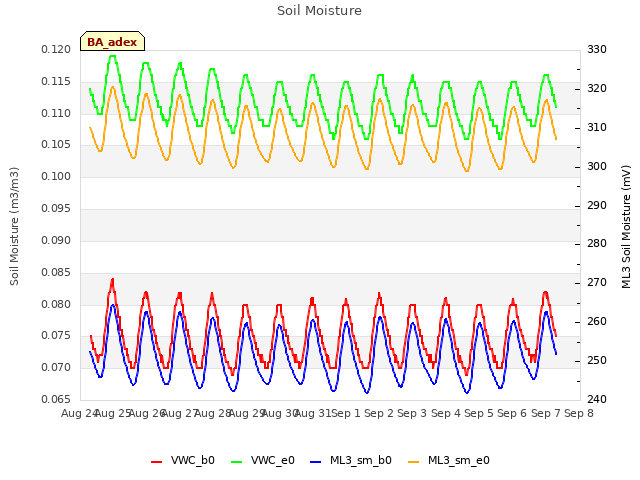Click the Soil Moisture chart title

(319, 11)
